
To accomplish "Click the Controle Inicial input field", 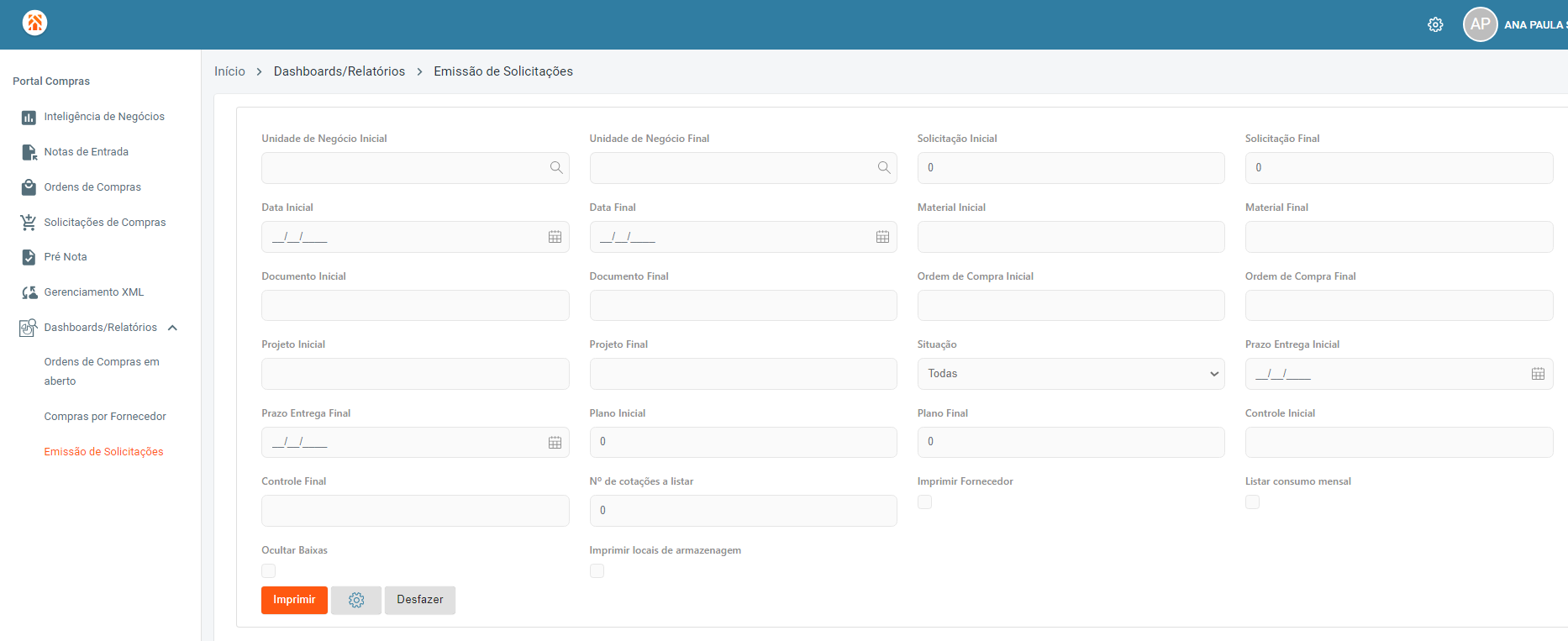I will tap(1399, 443).
